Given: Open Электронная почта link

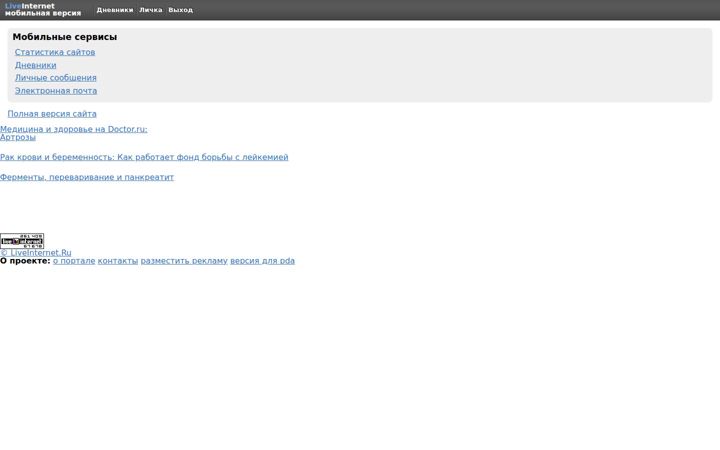Looking at the screenshot, I should 56,90.
